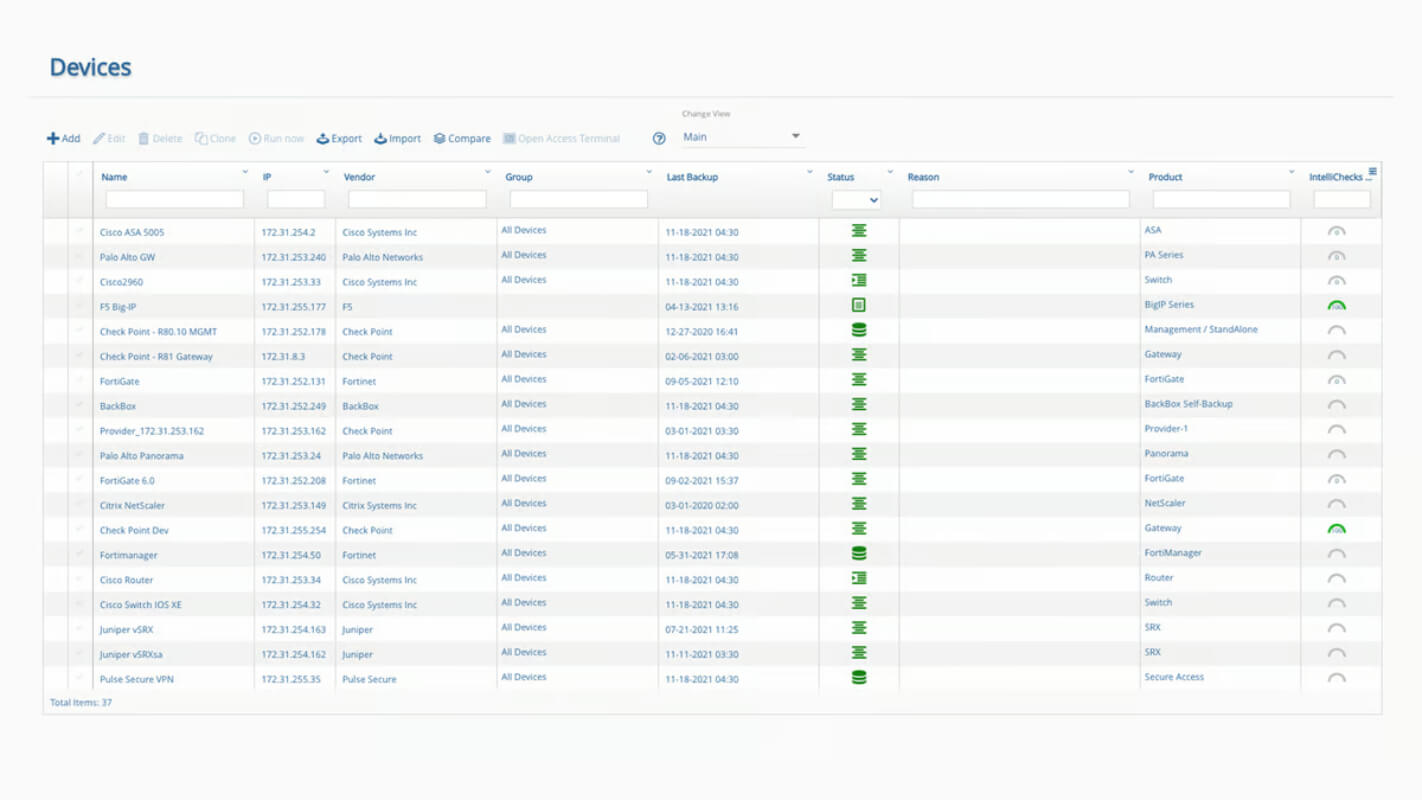Image resolution: width=1422 pixels, height=800 pixels.
Task: Expand the IP column header menu arrow
Action: tap(326, 173)
